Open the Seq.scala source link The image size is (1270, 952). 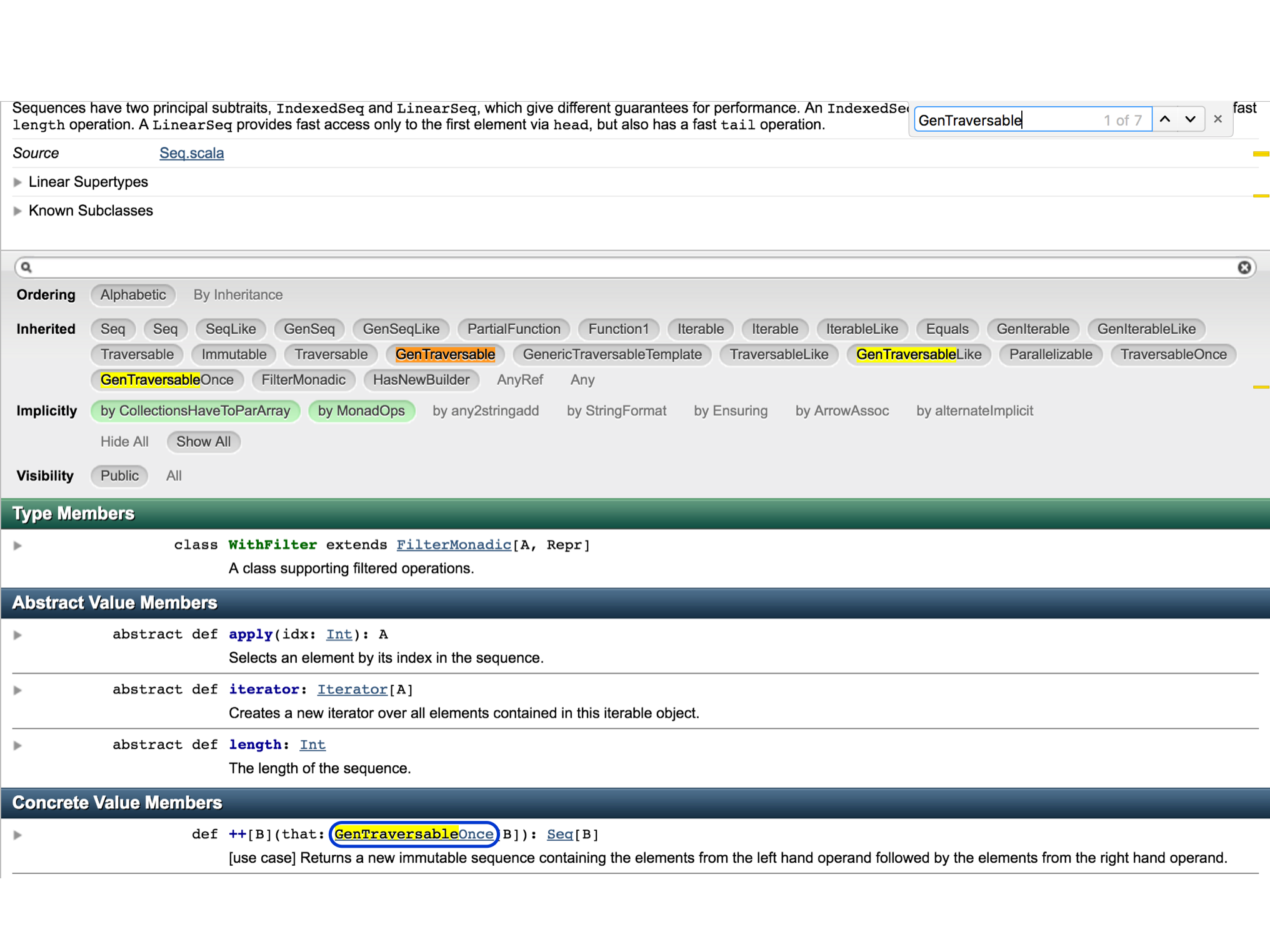pyautogui.click(x=191, y=152)
